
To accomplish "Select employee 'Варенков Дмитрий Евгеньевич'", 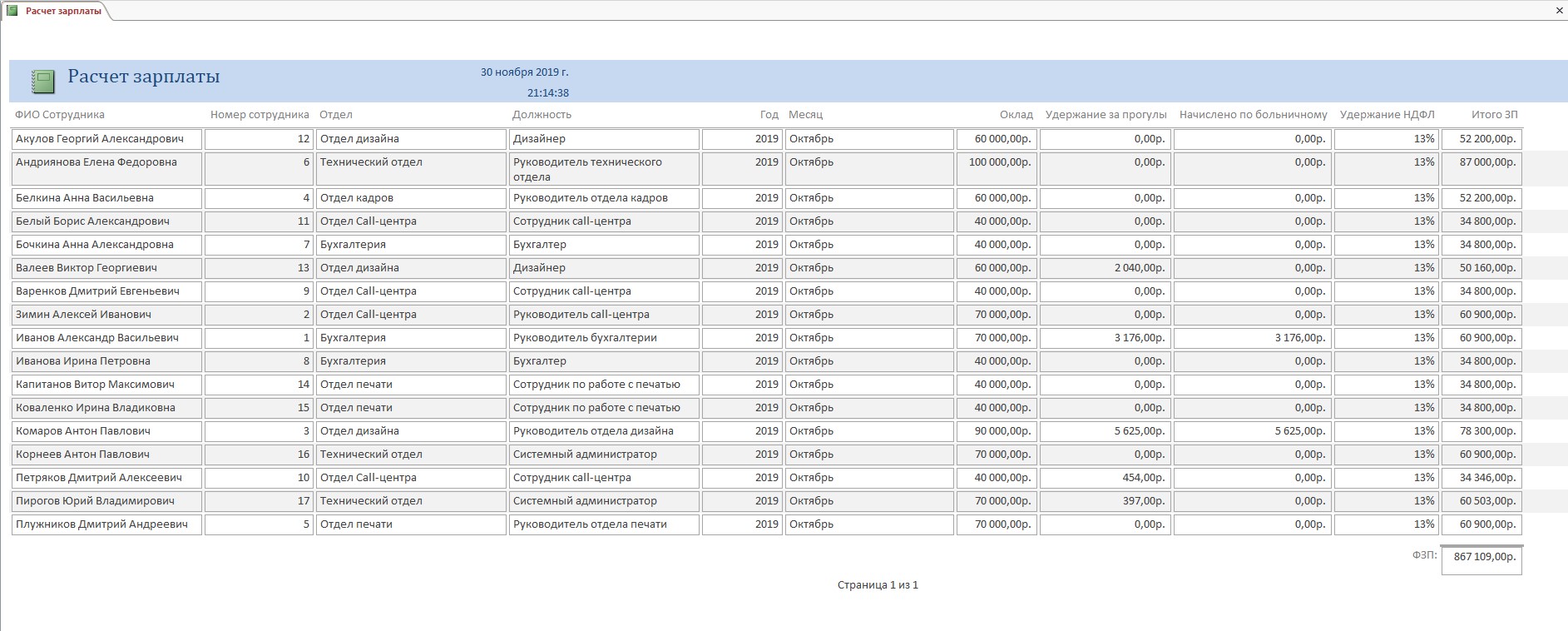I will (106, 291).
